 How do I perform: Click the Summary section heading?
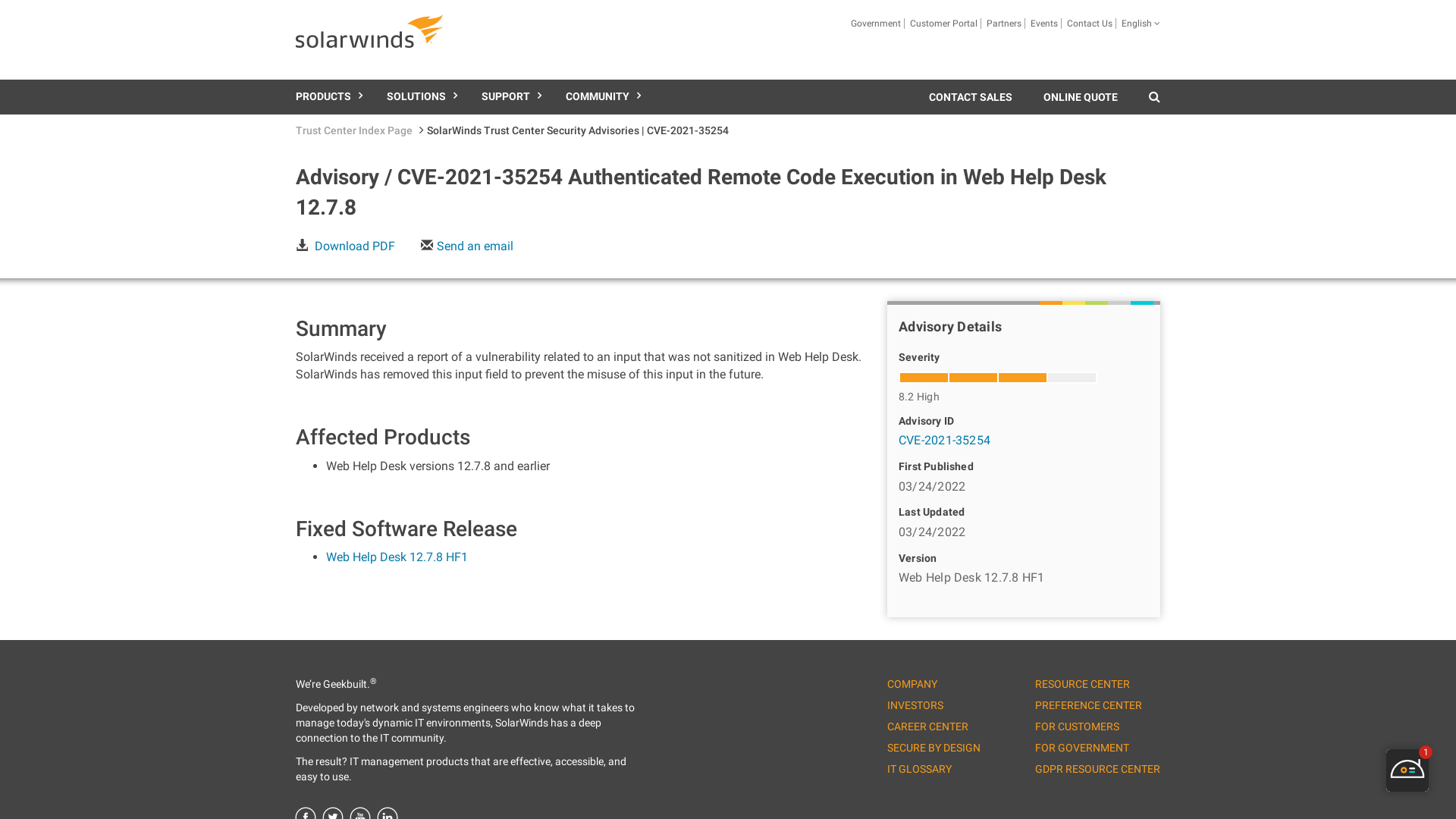(x=340, y=328)
